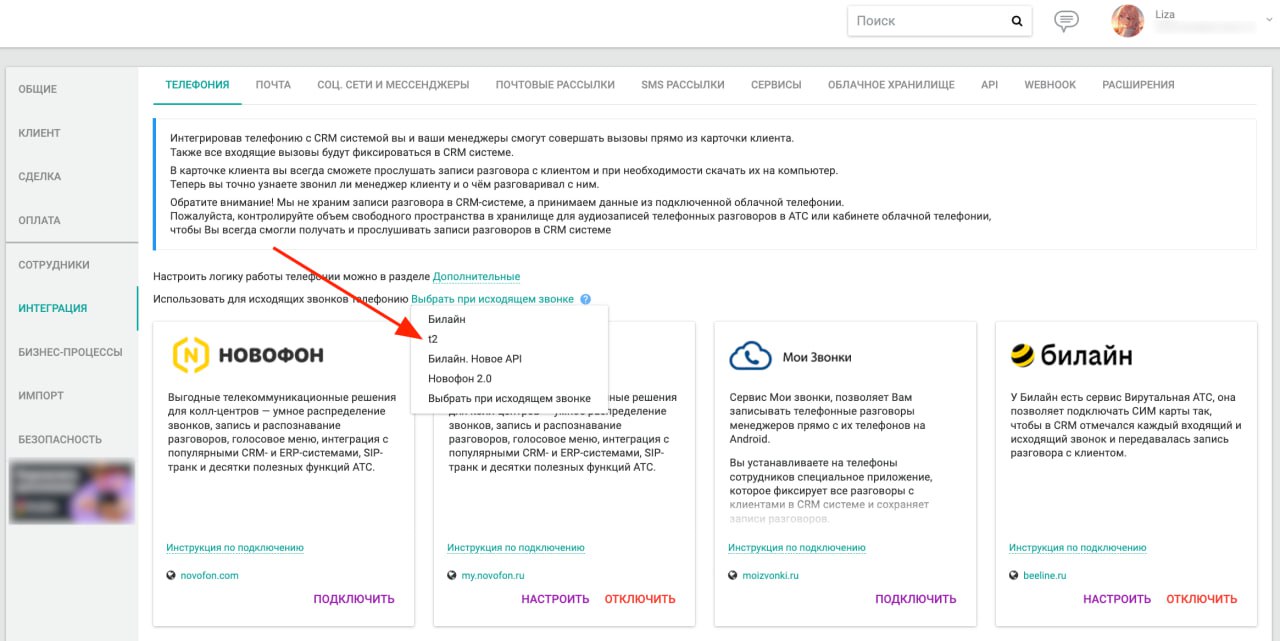Open Инструкция по подключению for novofon.com card
Screen dimensions: 1280x641
coord(235,548)
